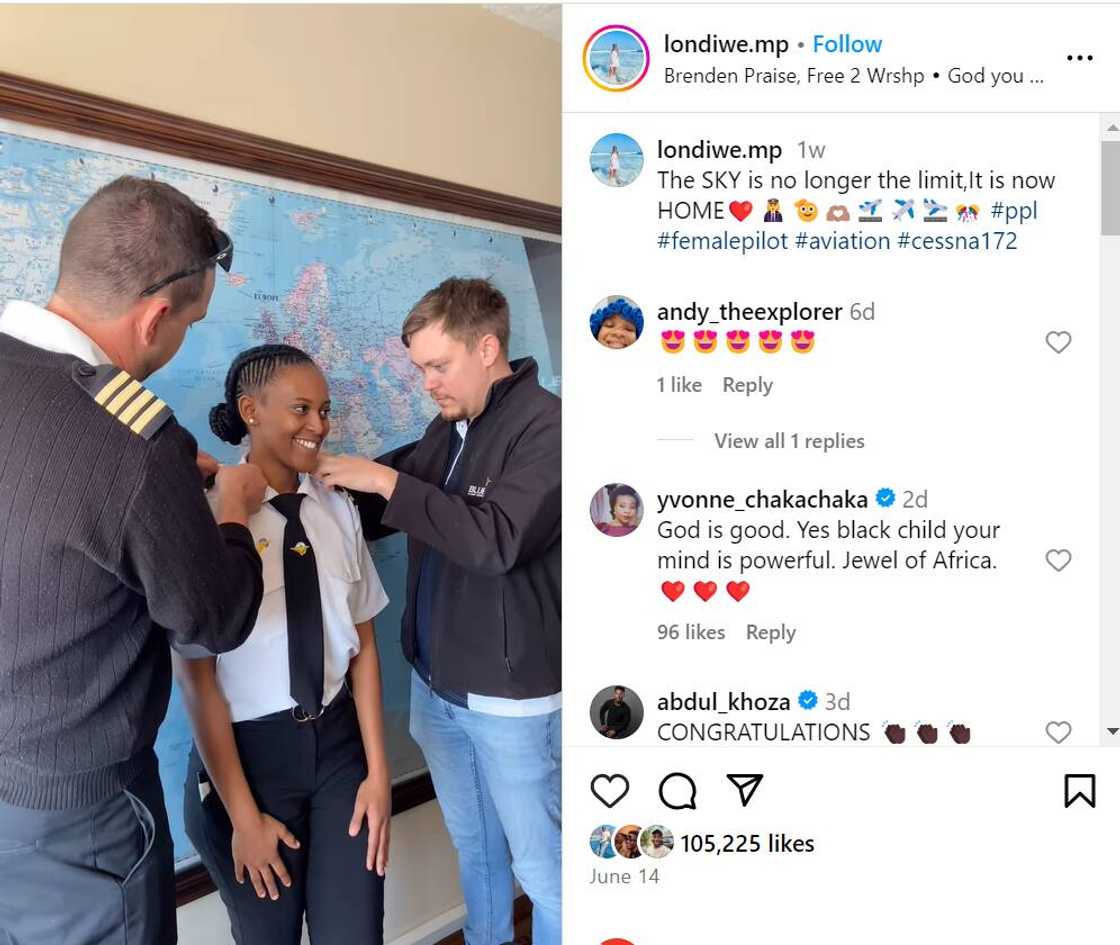This screenshot has height=945, width=1120.
Task: Open yvonne_chakachaka's profile avatar
Action: pyautogui.click(x=616, y=510)
